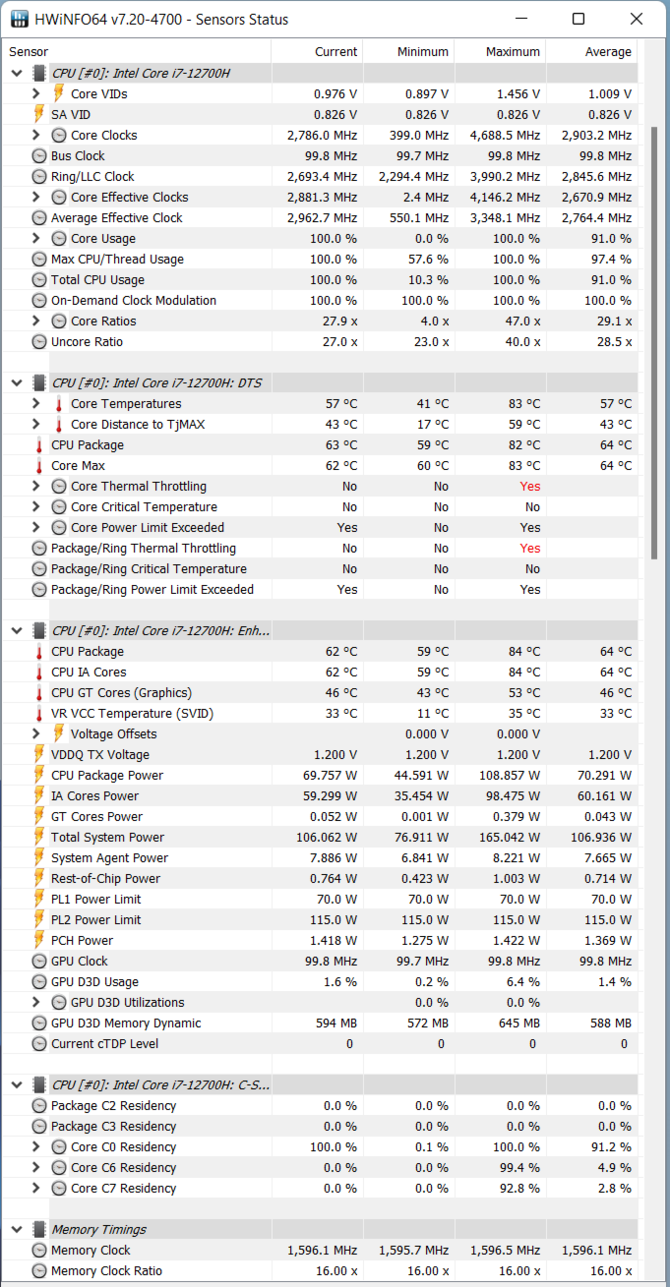Click the Average column header
Viewport: 670px width, 1287px height.
[592, 52]
